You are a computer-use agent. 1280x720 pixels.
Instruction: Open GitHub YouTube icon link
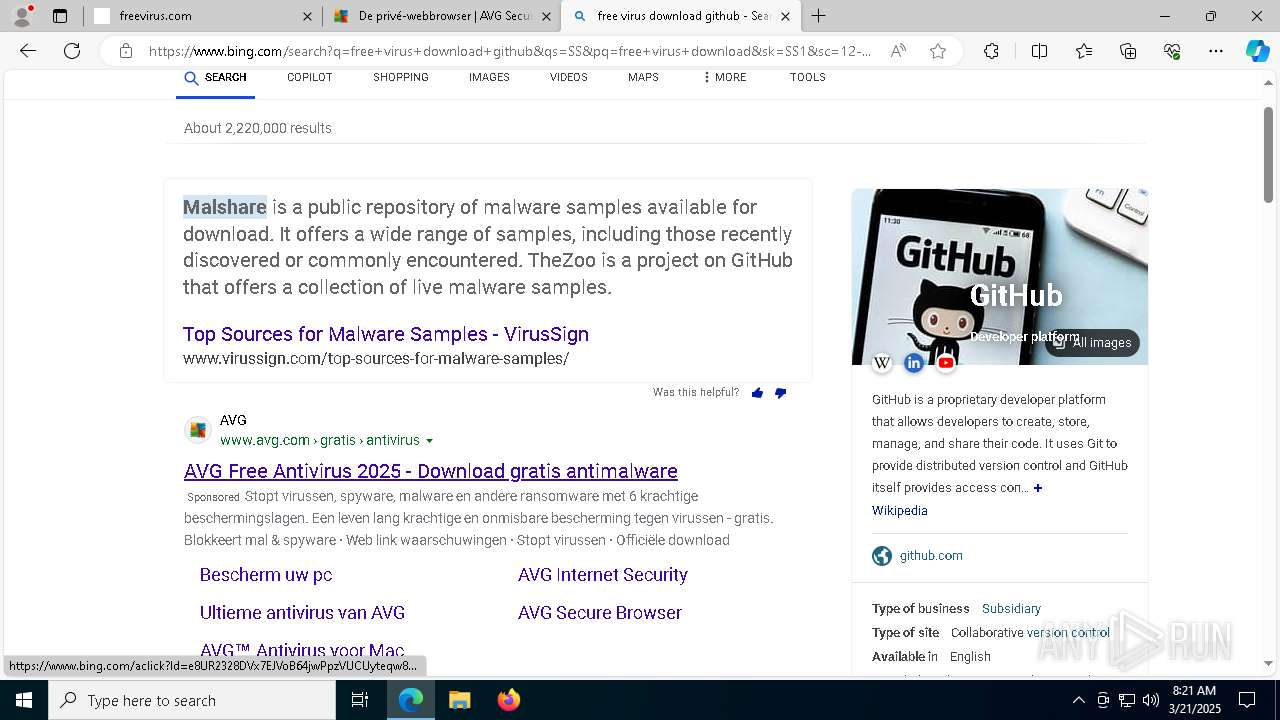tap(945, 363)
